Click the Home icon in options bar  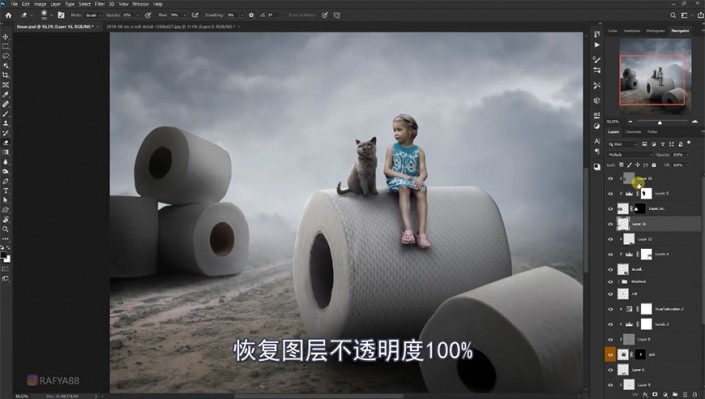pos(8,15)
